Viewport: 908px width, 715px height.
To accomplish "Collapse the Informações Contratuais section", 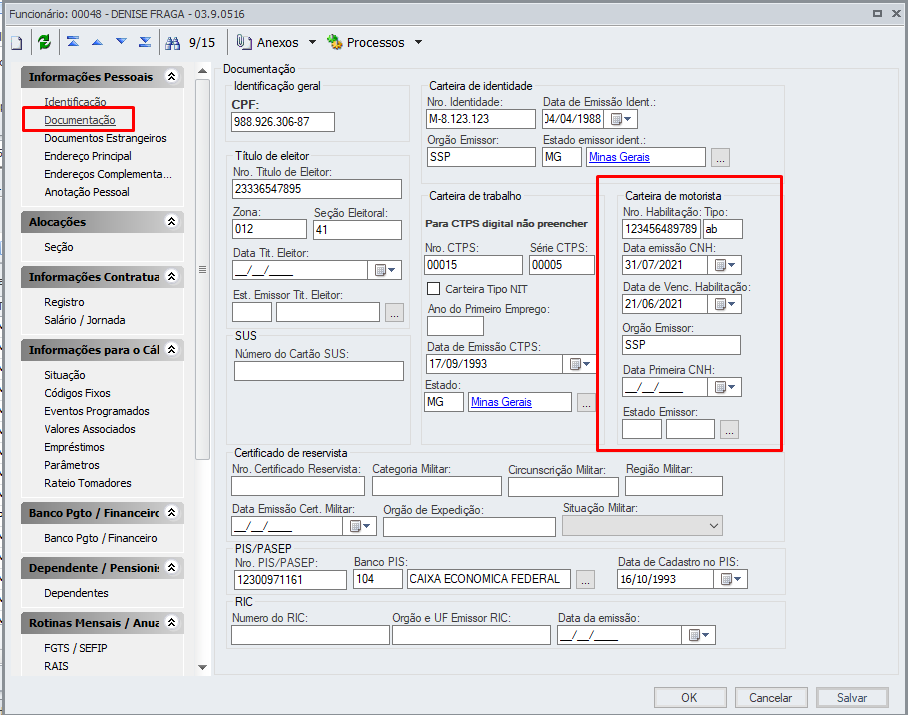I will [x=171, y=276].
